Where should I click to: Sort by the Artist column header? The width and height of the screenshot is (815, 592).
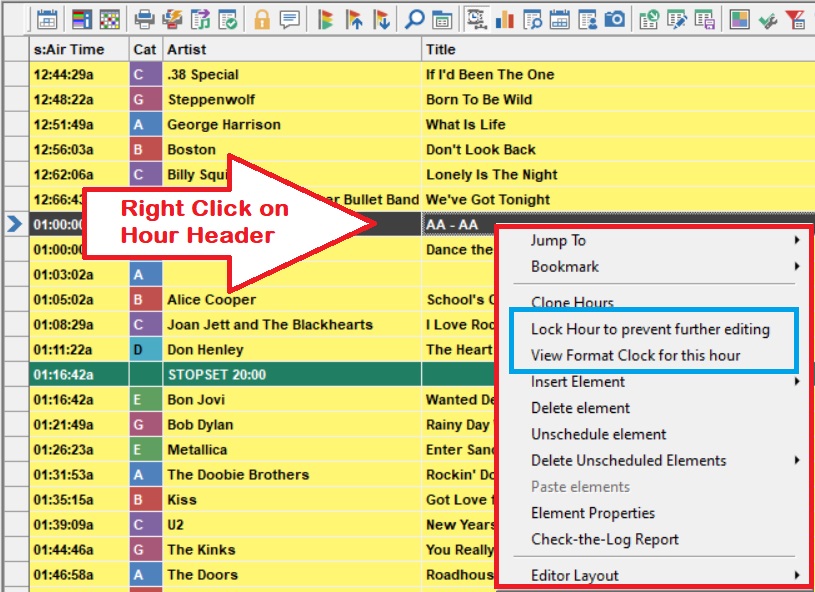pyautogui.click(x=292, y=49)
